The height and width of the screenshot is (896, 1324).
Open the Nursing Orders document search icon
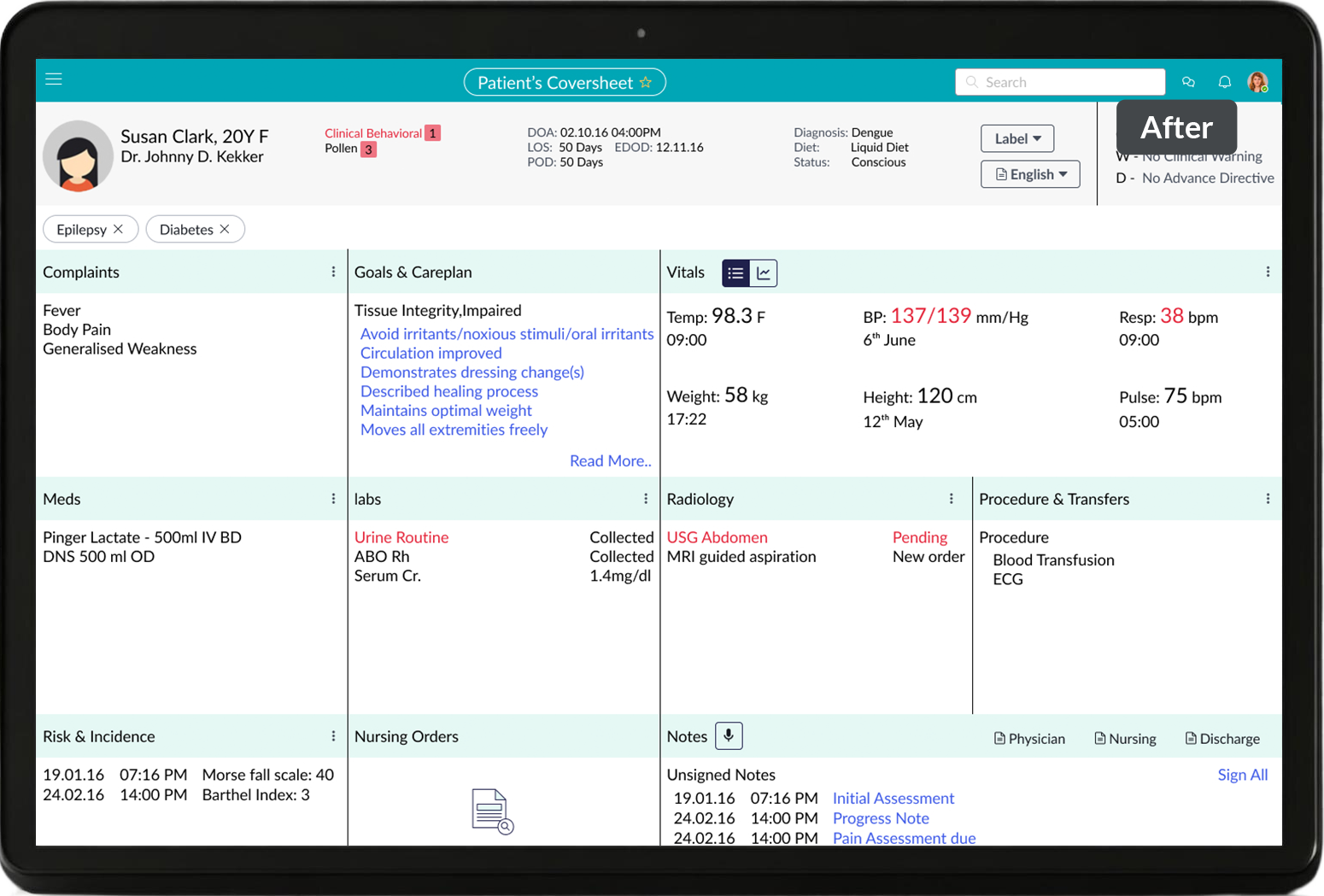click(492, 811)
